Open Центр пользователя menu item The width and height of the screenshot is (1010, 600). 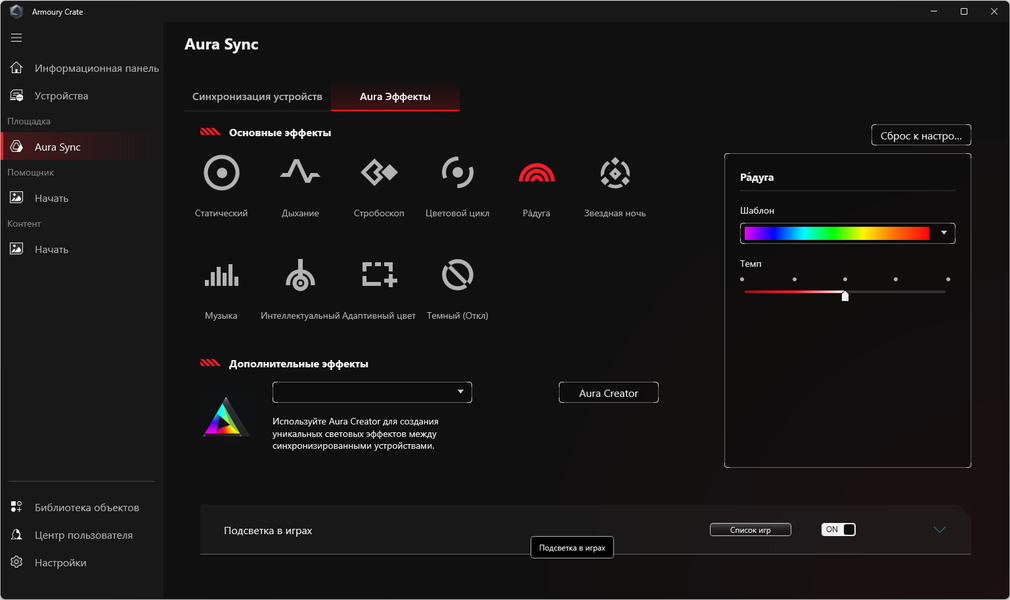coord(84,536)
